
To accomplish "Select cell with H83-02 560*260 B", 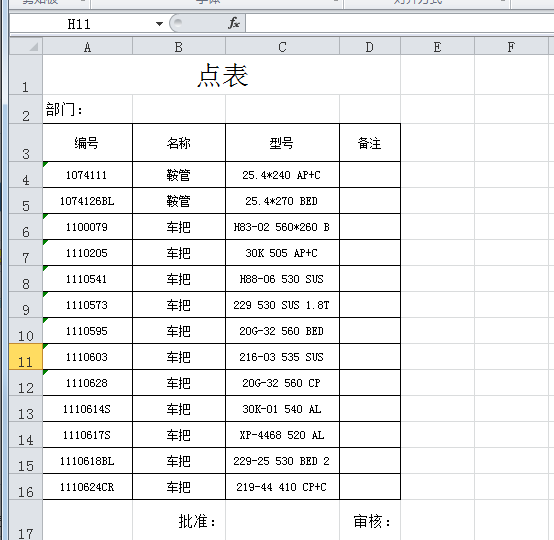I will 282,227.
